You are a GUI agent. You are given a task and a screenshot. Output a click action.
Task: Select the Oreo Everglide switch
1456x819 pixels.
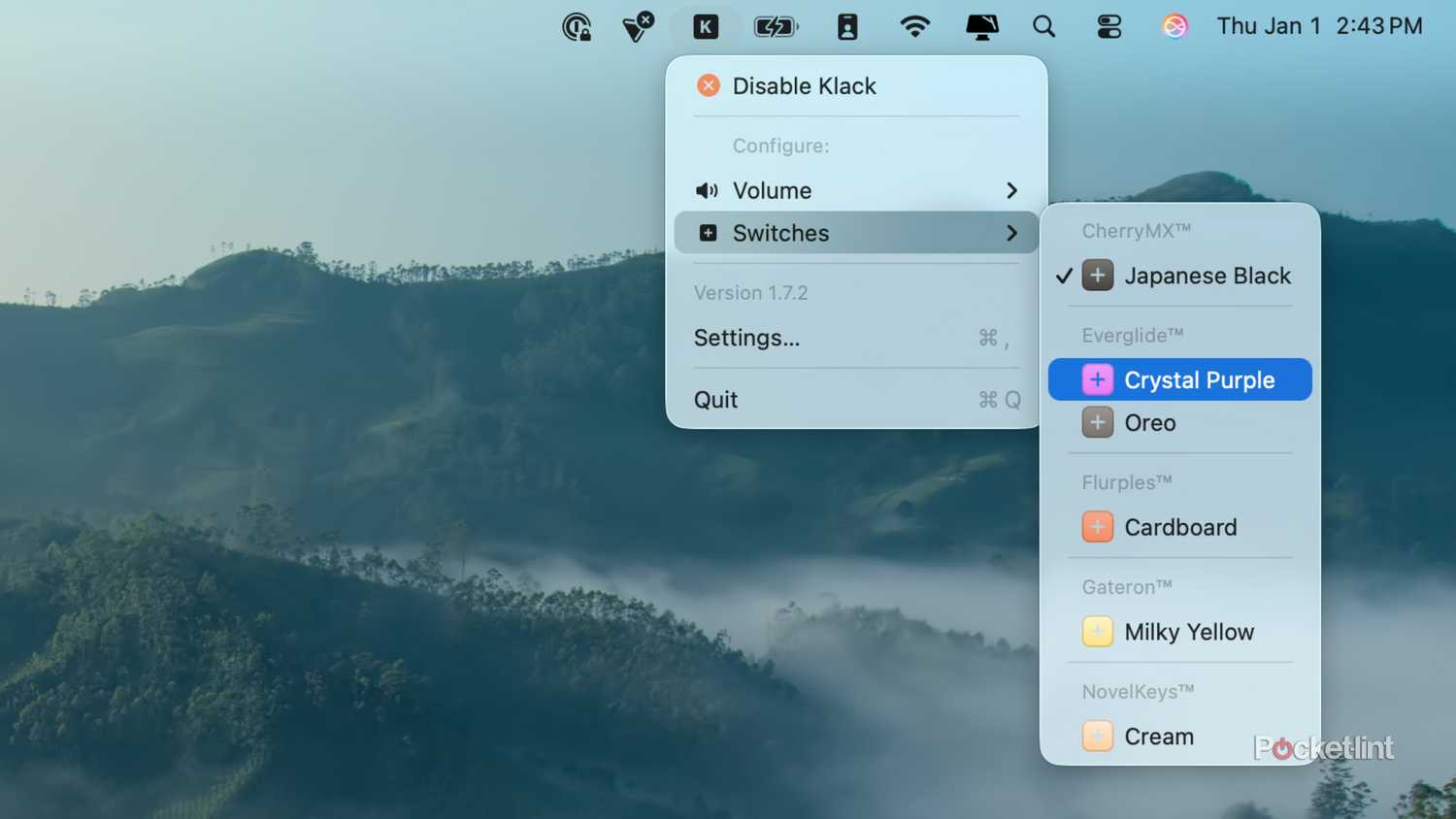pyautogui.click(x=1149, y=422)
